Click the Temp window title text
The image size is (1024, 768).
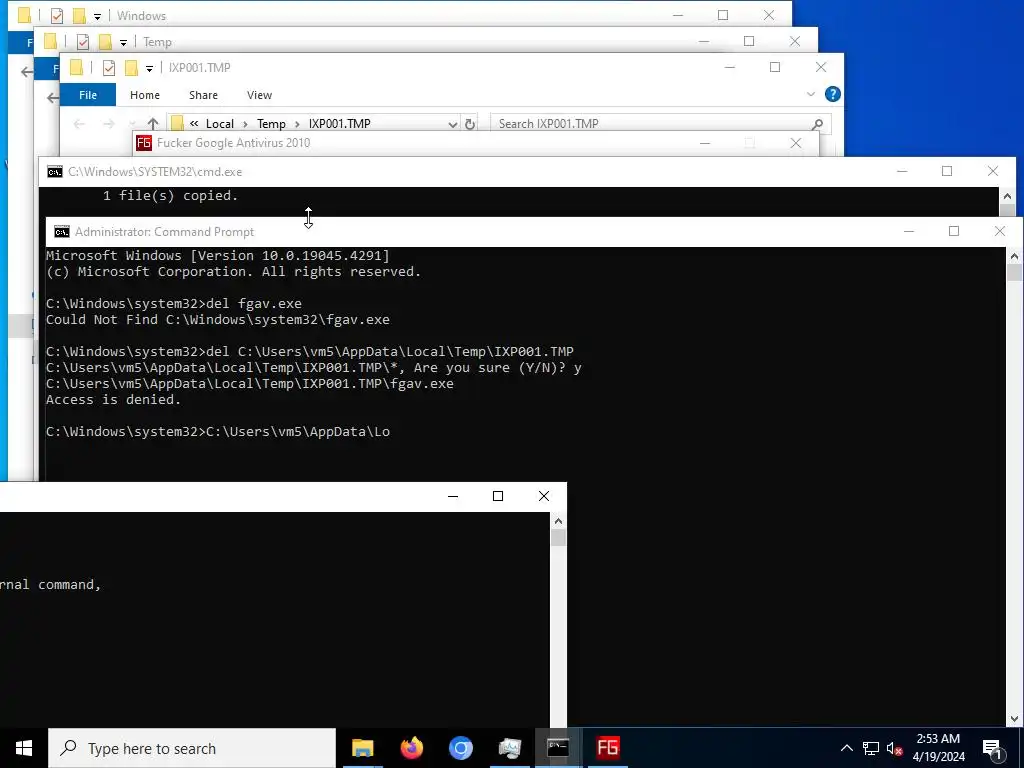(x=157, y=42)
